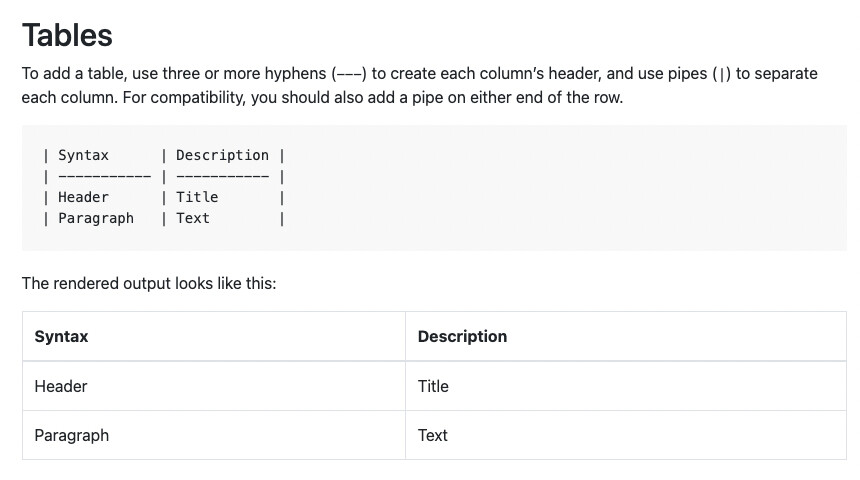Click Header text in code block

(83, 197)
